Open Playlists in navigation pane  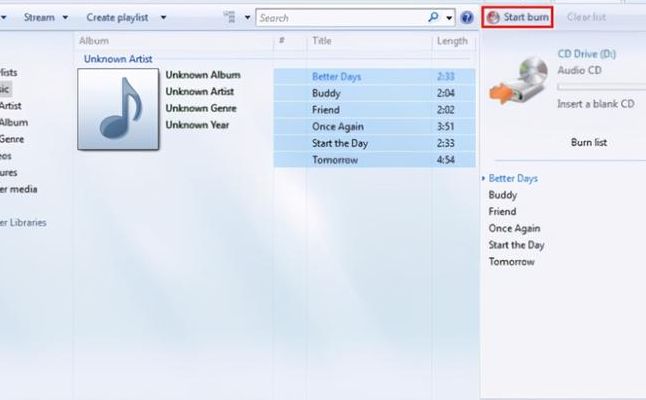click(8, 73)
